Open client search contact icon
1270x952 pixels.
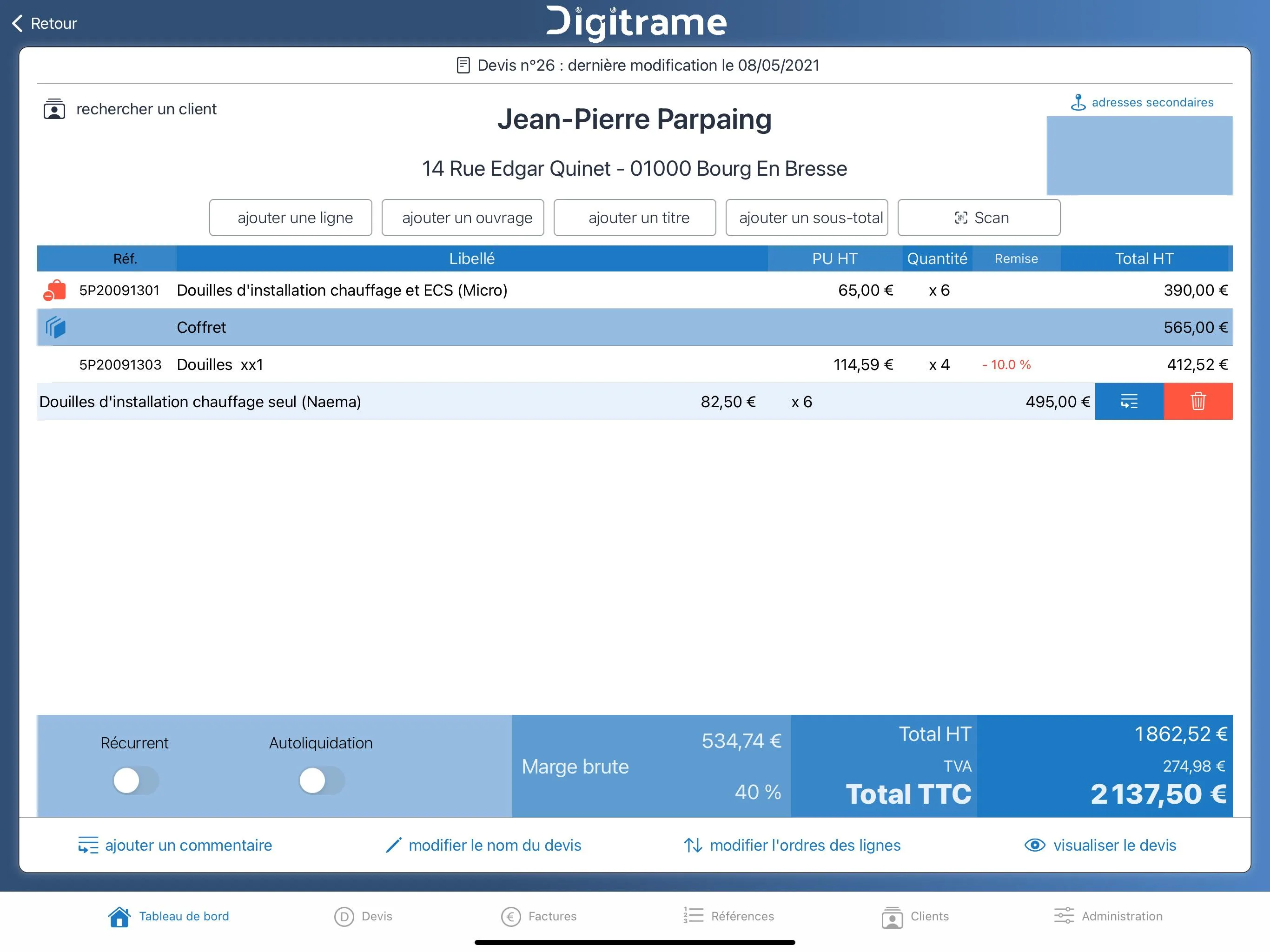pyautogui.click(x=54, y=109)
